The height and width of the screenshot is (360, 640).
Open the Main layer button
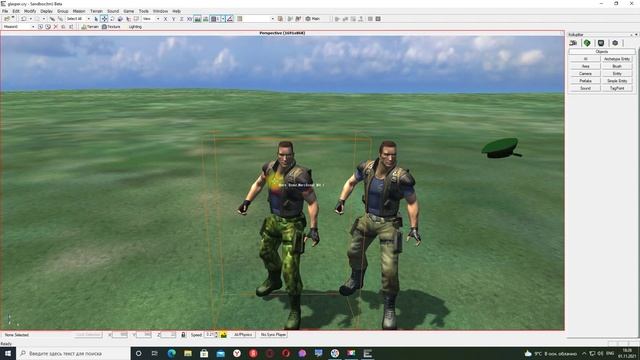[313, 19]
